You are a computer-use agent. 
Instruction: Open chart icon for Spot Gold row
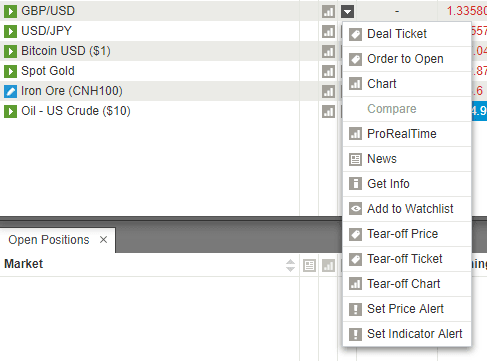(328, 71)
